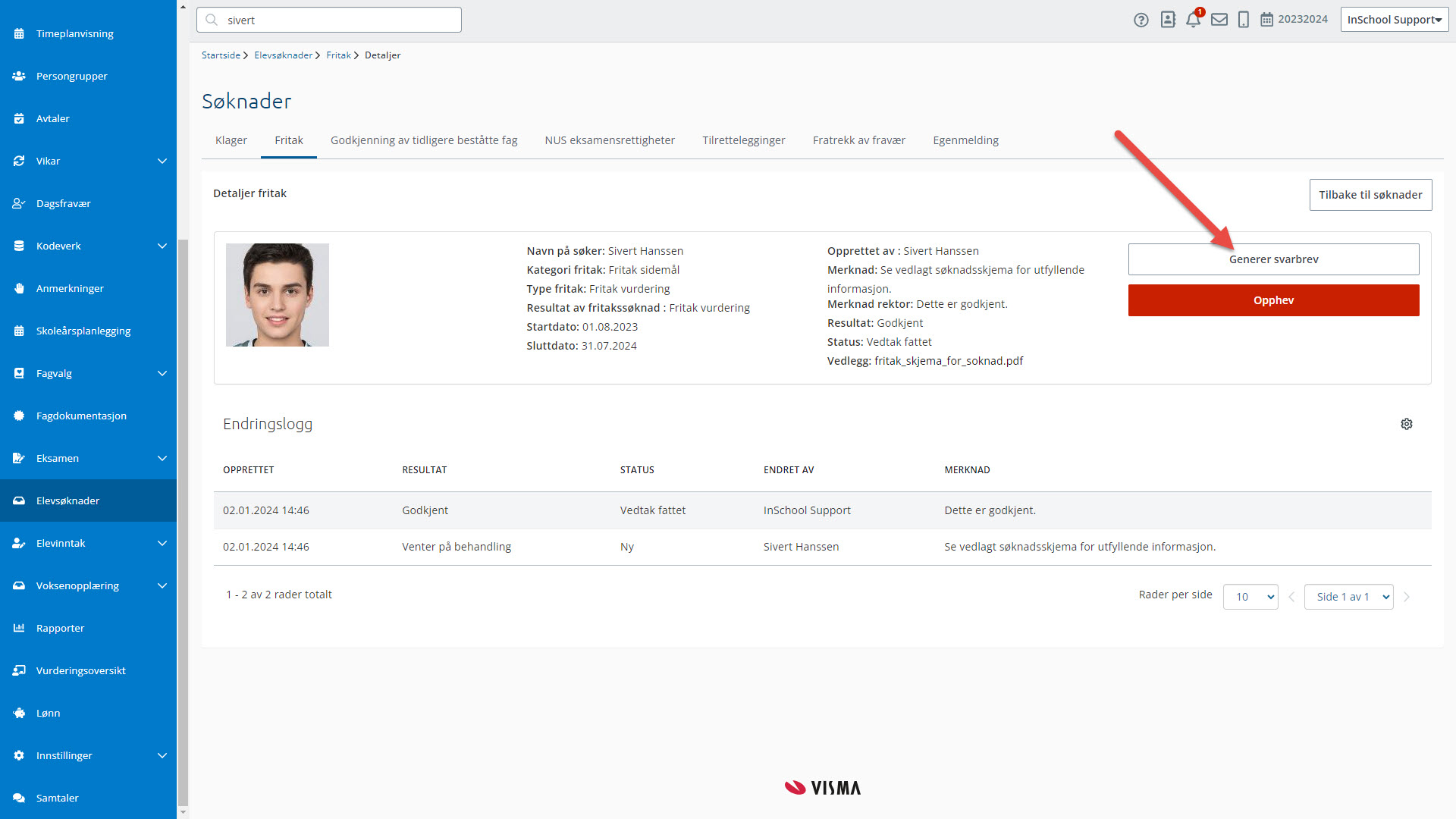Open the notifications bell icon
The height and width of the screenshot is (819, 1456).
(1193, 20)
